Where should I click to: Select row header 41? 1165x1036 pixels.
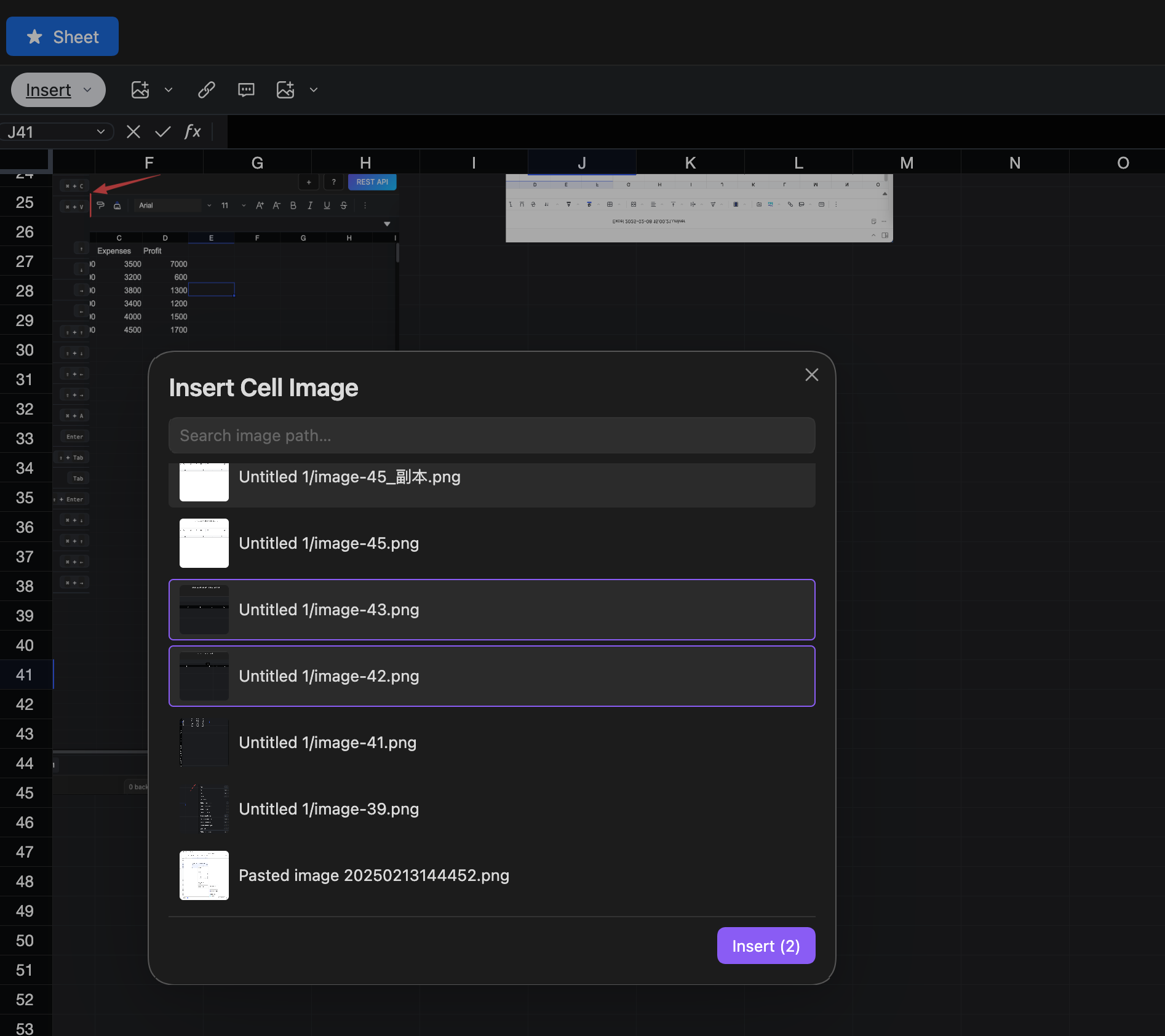click(x=26, y=675)
